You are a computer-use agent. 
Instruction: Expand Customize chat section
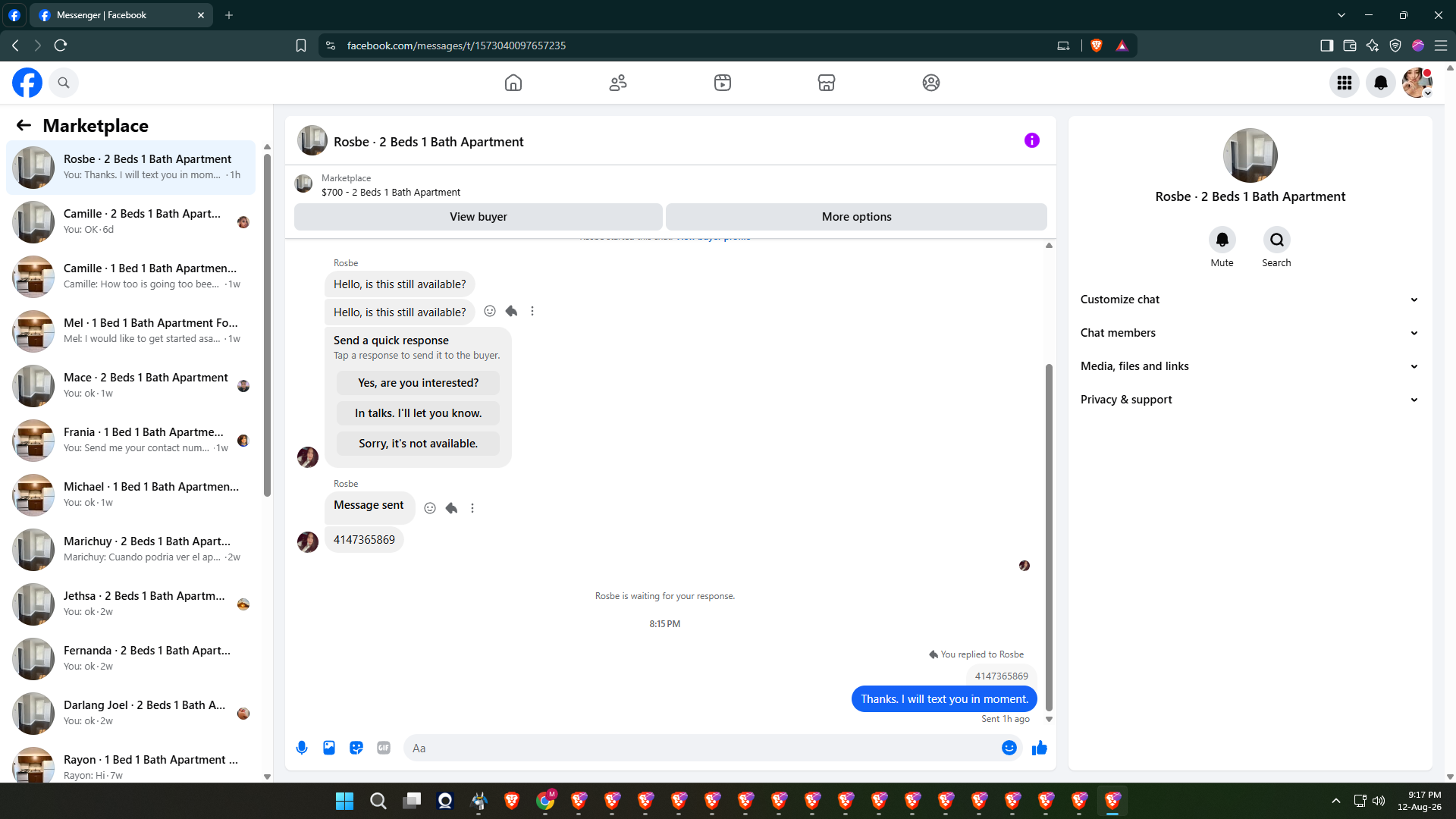coord(1250,300)
